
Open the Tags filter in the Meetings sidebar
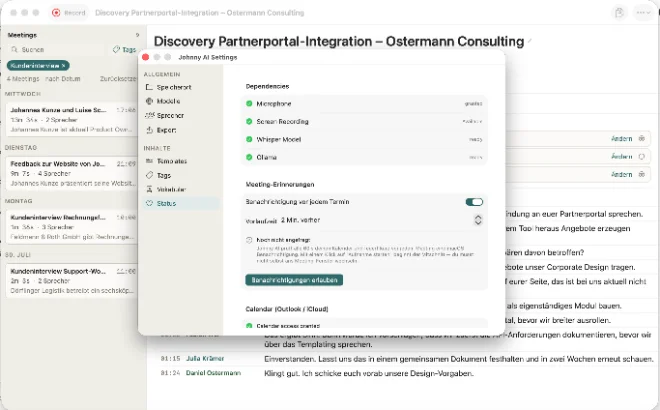pos(125,50)
